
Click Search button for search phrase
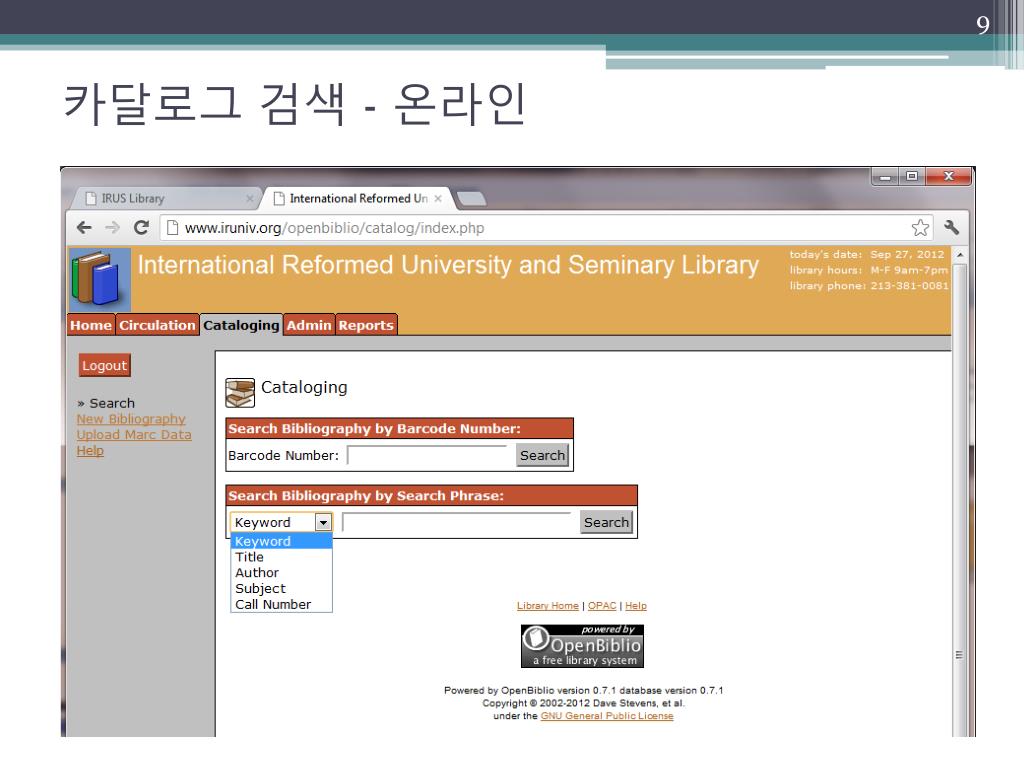point(607,522)
